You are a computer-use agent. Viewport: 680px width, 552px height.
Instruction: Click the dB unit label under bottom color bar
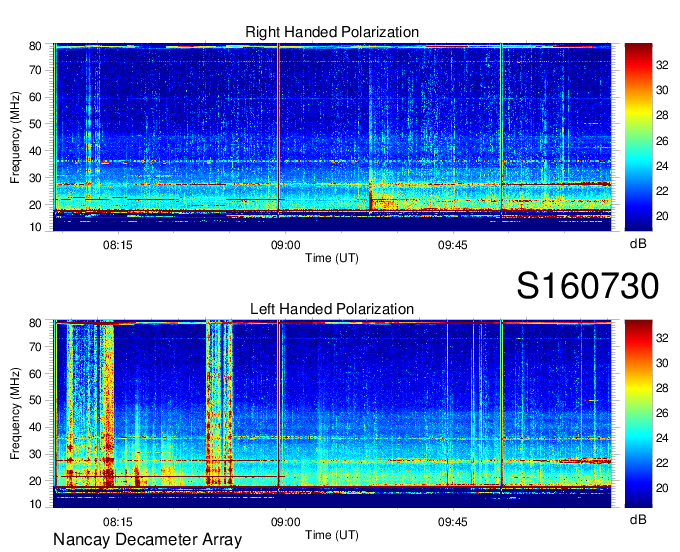(x=638, y=519)
